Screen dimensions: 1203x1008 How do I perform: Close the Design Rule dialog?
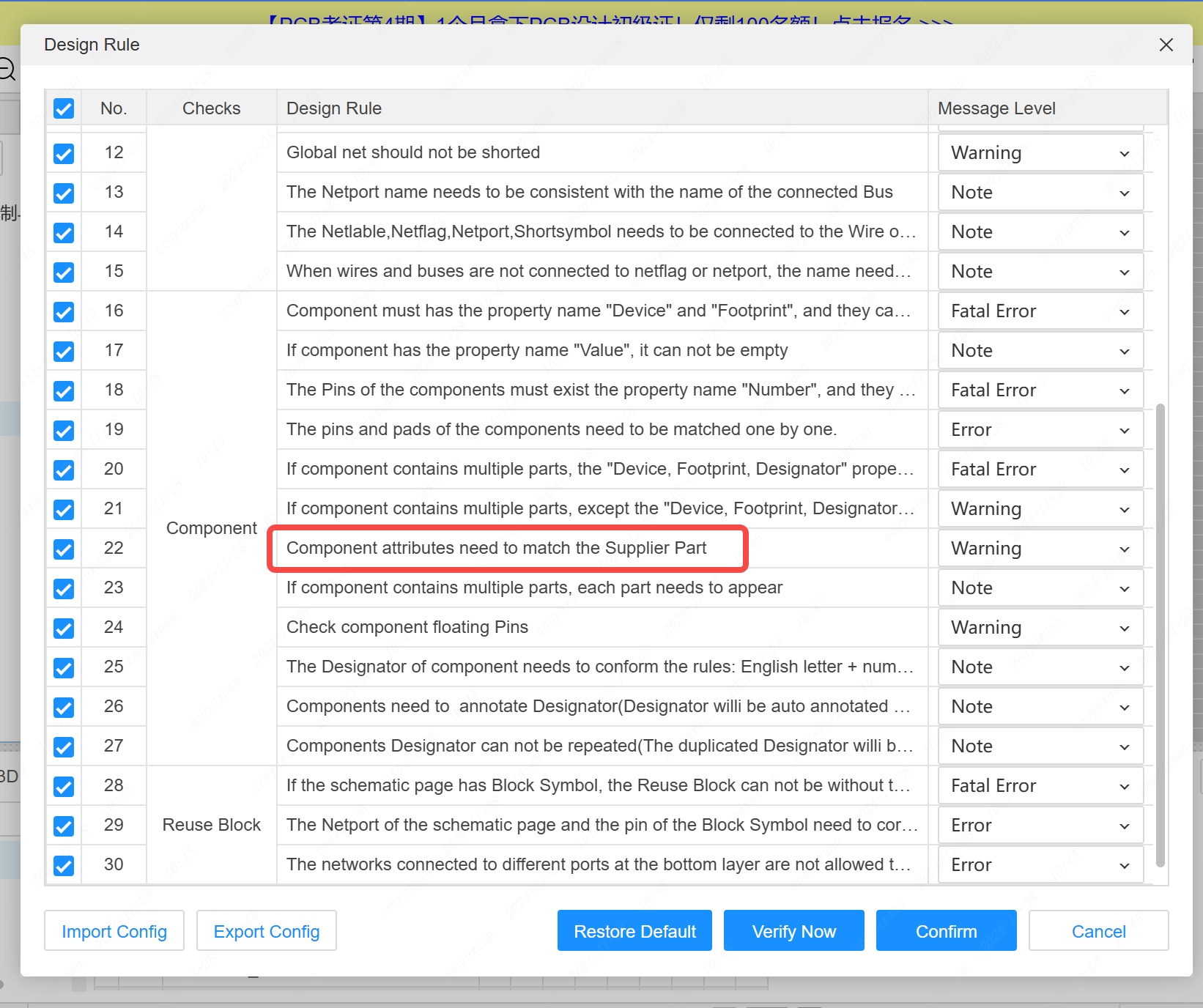click(x=1166, y=45)
